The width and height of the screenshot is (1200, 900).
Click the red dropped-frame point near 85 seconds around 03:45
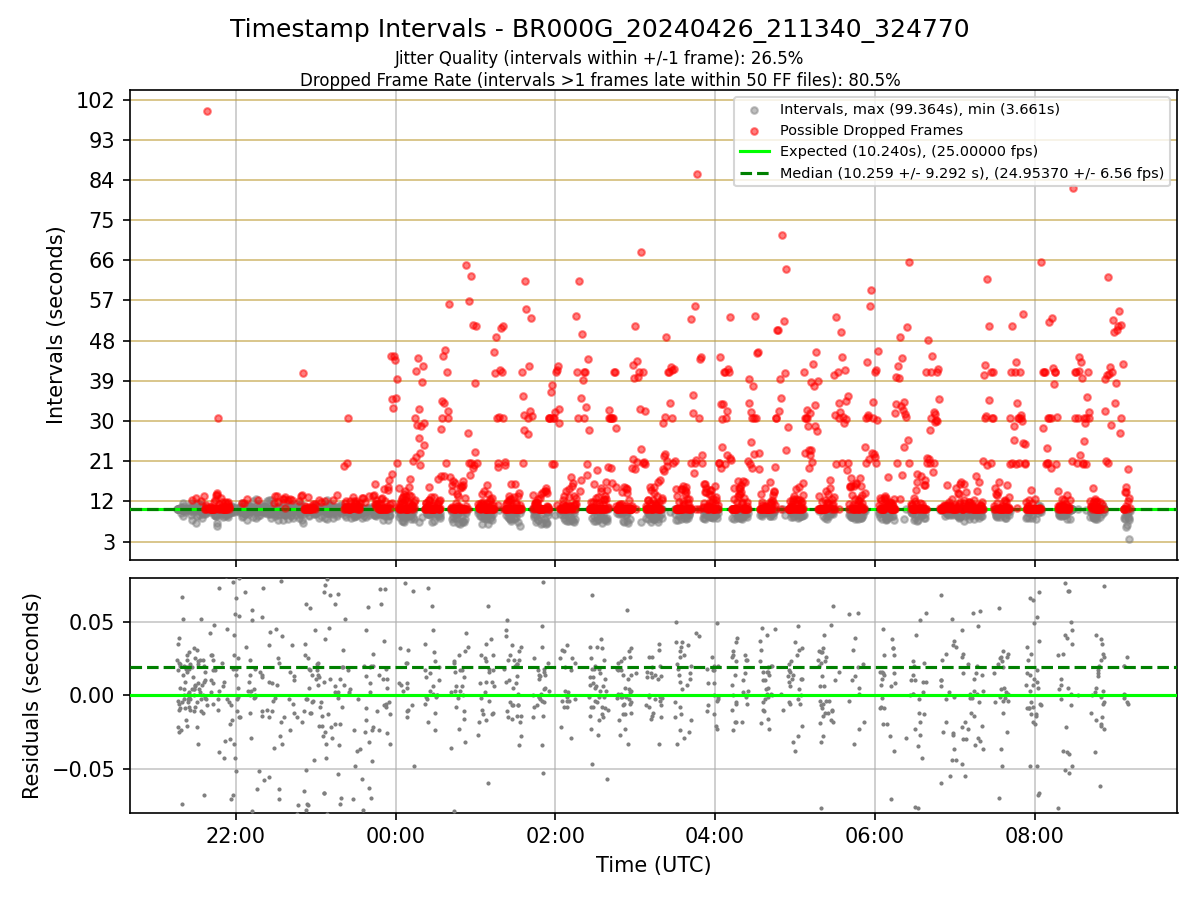[697, 174]
